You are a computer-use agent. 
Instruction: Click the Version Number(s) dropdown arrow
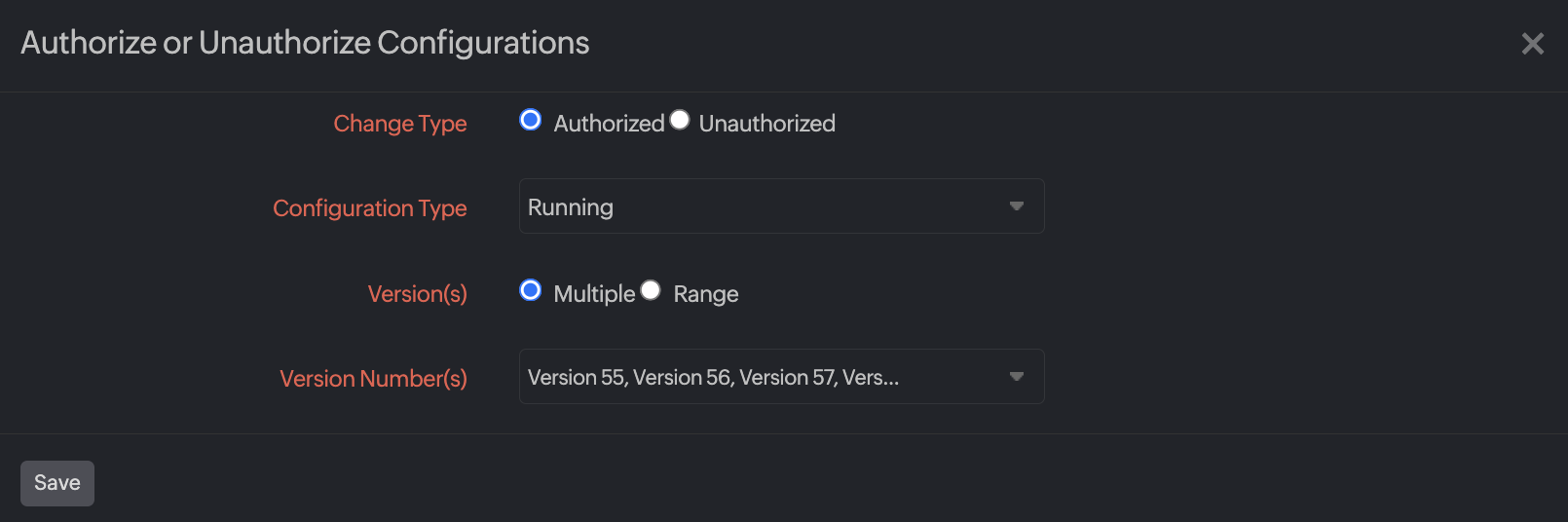point(1016,377)
